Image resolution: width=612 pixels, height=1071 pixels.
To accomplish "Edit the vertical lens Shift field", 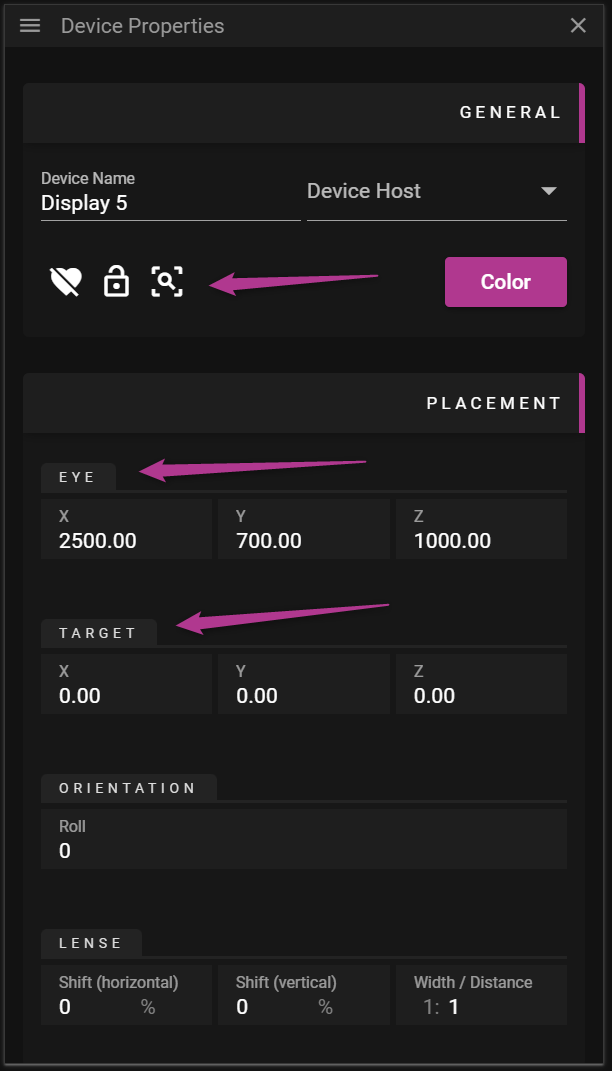I will coord(272,1007).
